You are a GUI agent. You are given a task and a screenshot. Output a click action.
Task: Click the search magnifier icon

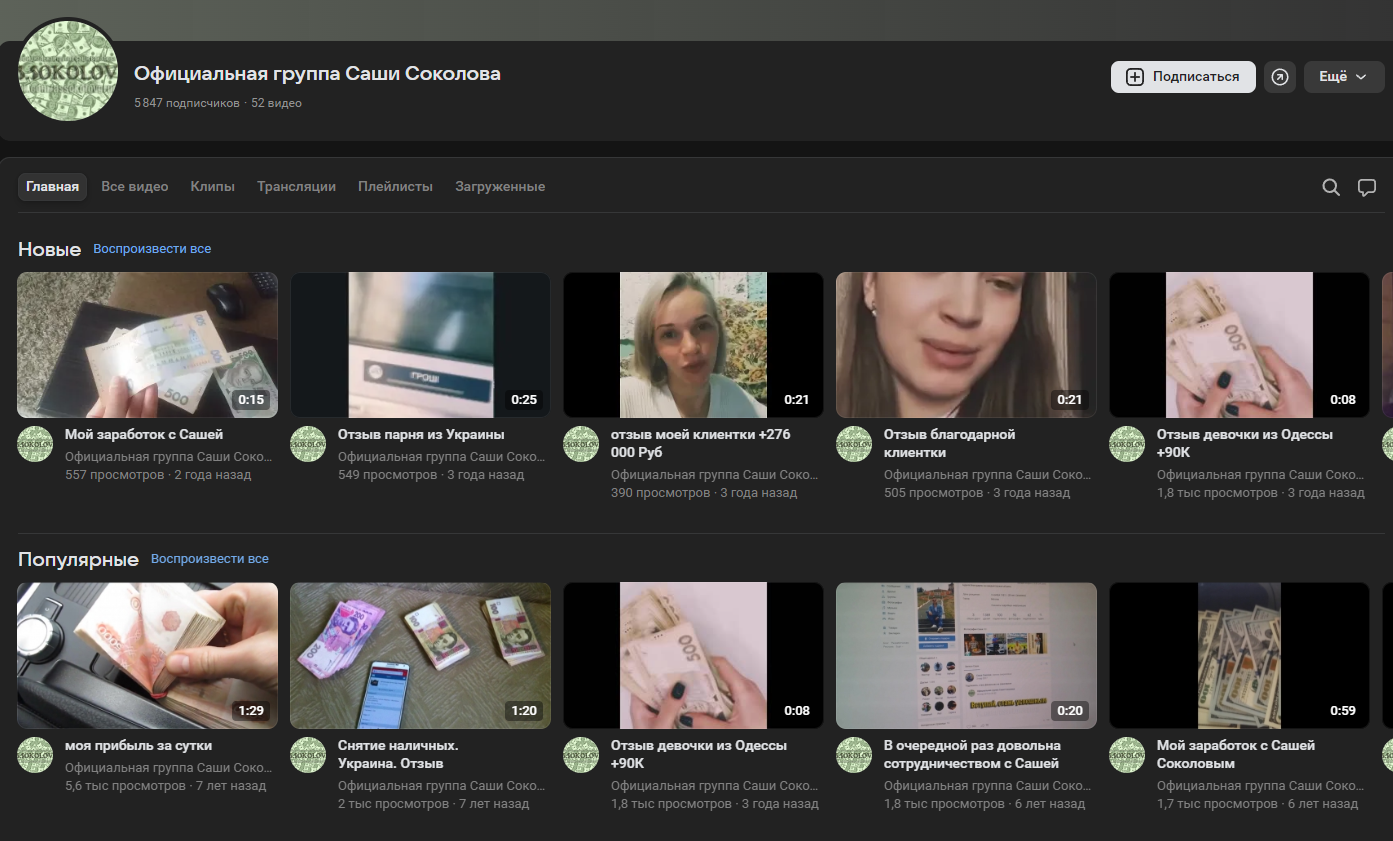1331,187
